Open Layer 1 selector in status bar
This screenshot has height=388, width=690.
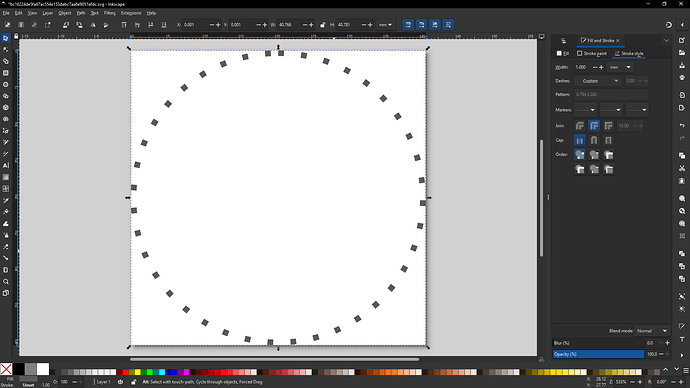point(103,382)
